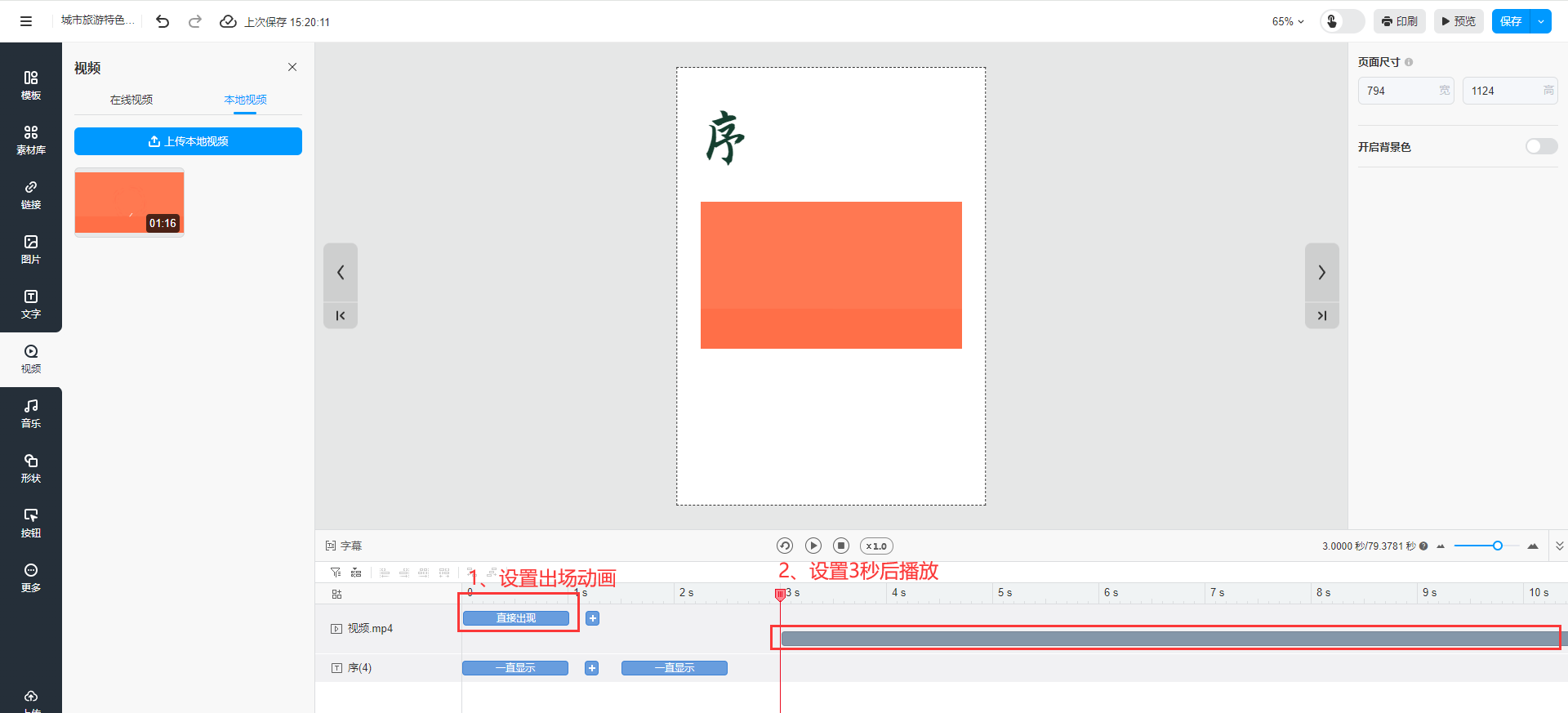1568x713 pixels.
Task: Collapse the timeline panel with double chevron
Action: (1559, 546)
